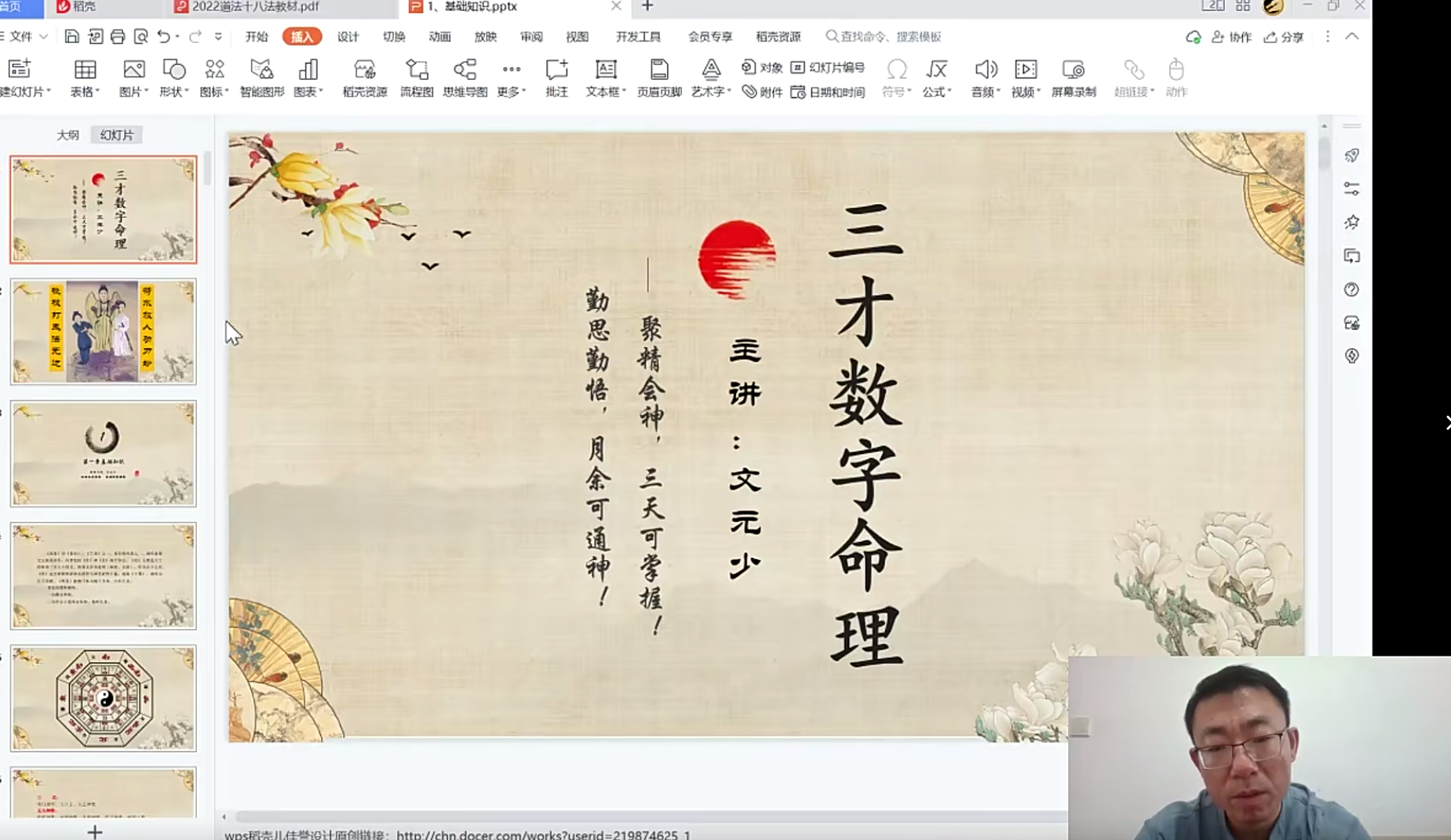Click the 页眉页脚 header/footer icon
Image resolution: width=1451 pixels, height=840 pixels.
pyautogui.click(x=658, y=76)
